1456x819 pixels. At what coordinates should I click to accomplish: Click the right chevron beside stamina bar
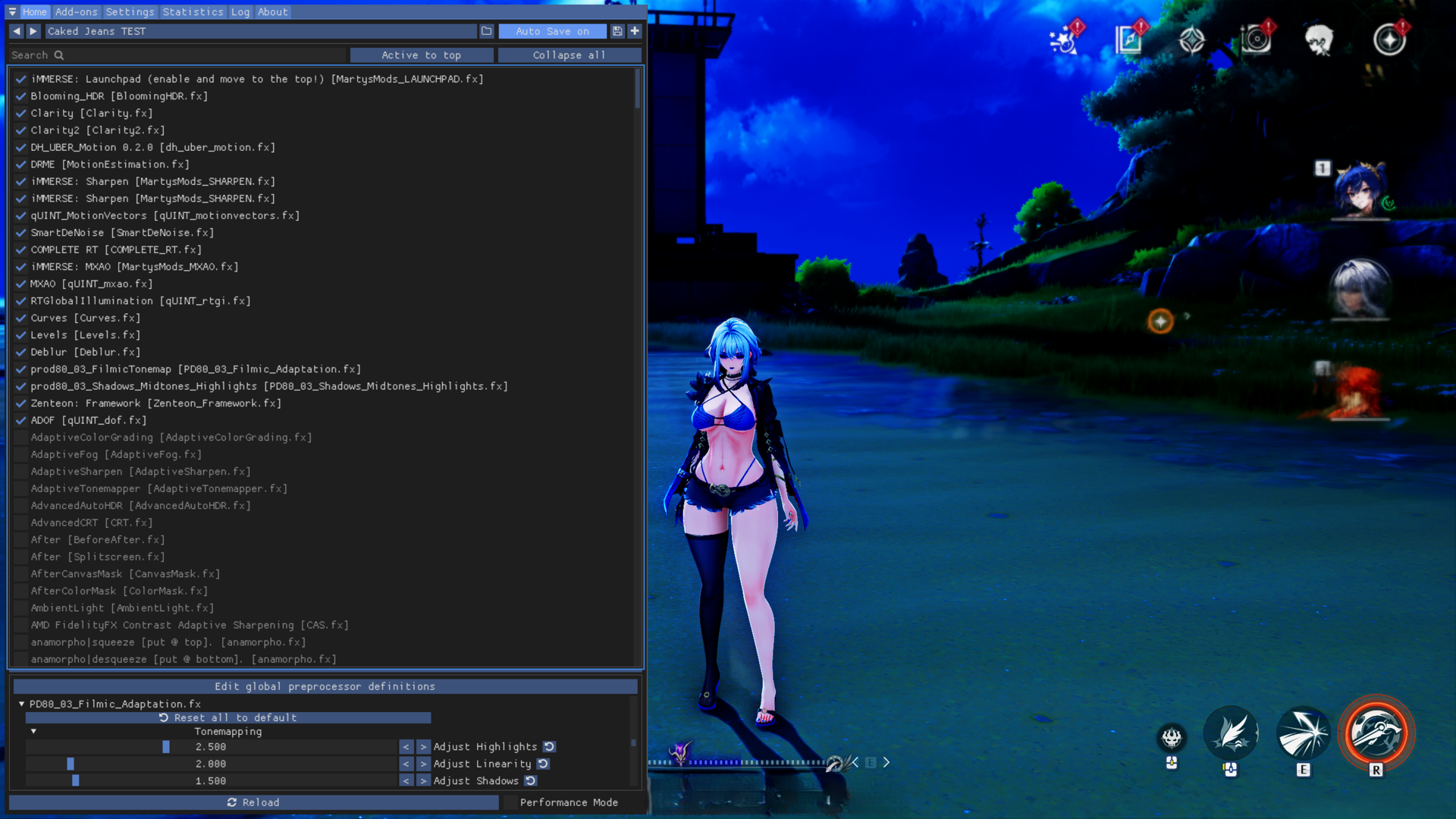coord(886,762)
